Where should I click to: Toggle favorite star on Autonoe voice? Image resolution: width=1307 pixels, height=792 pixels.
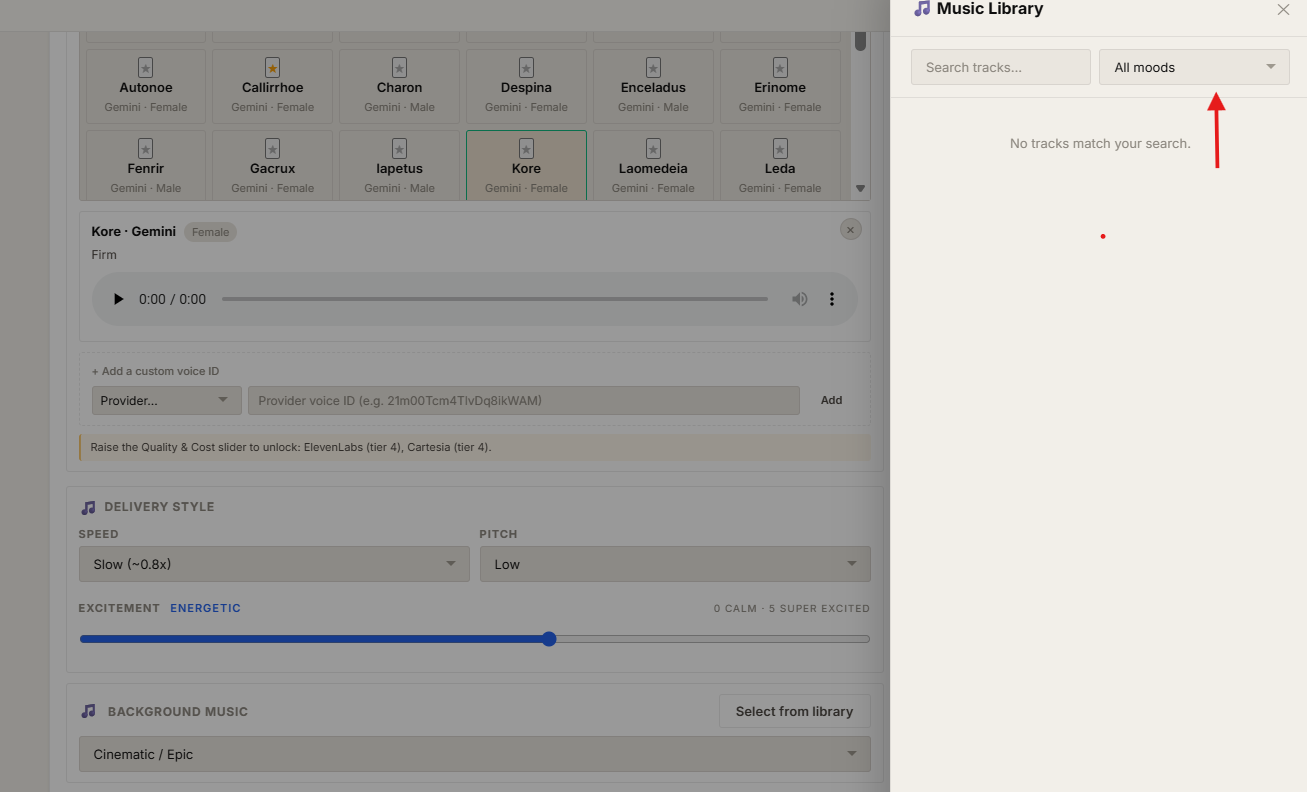pyautogui.click(x=145, y=68)
